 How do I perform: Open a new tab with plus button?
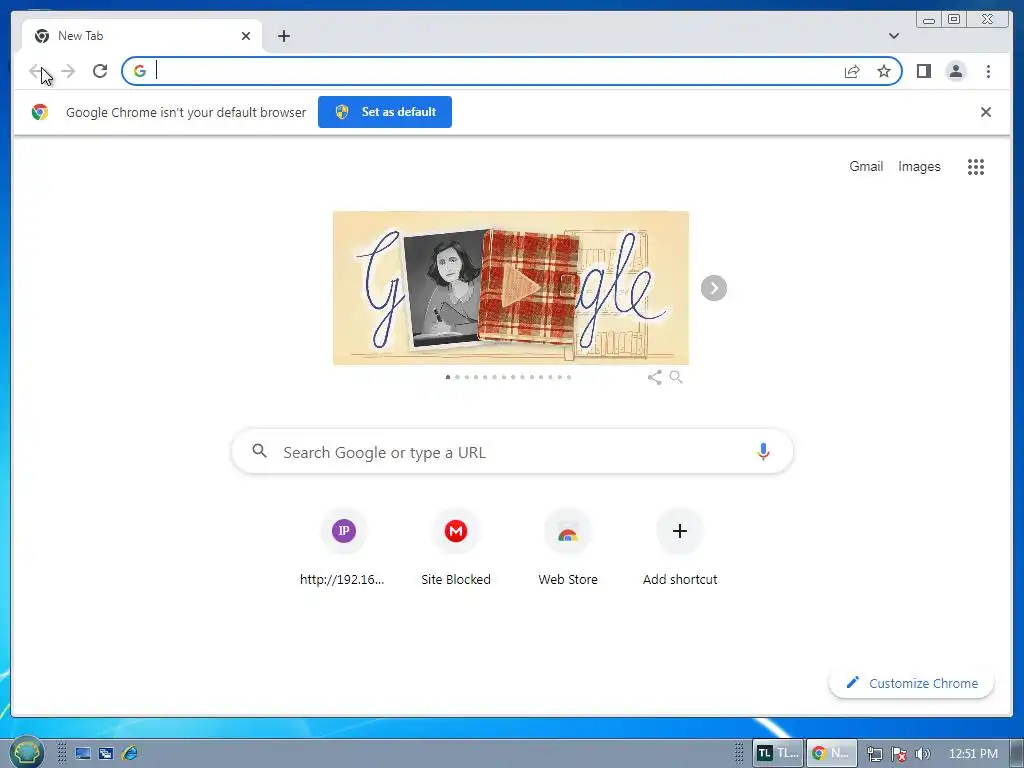coord(283,36)
